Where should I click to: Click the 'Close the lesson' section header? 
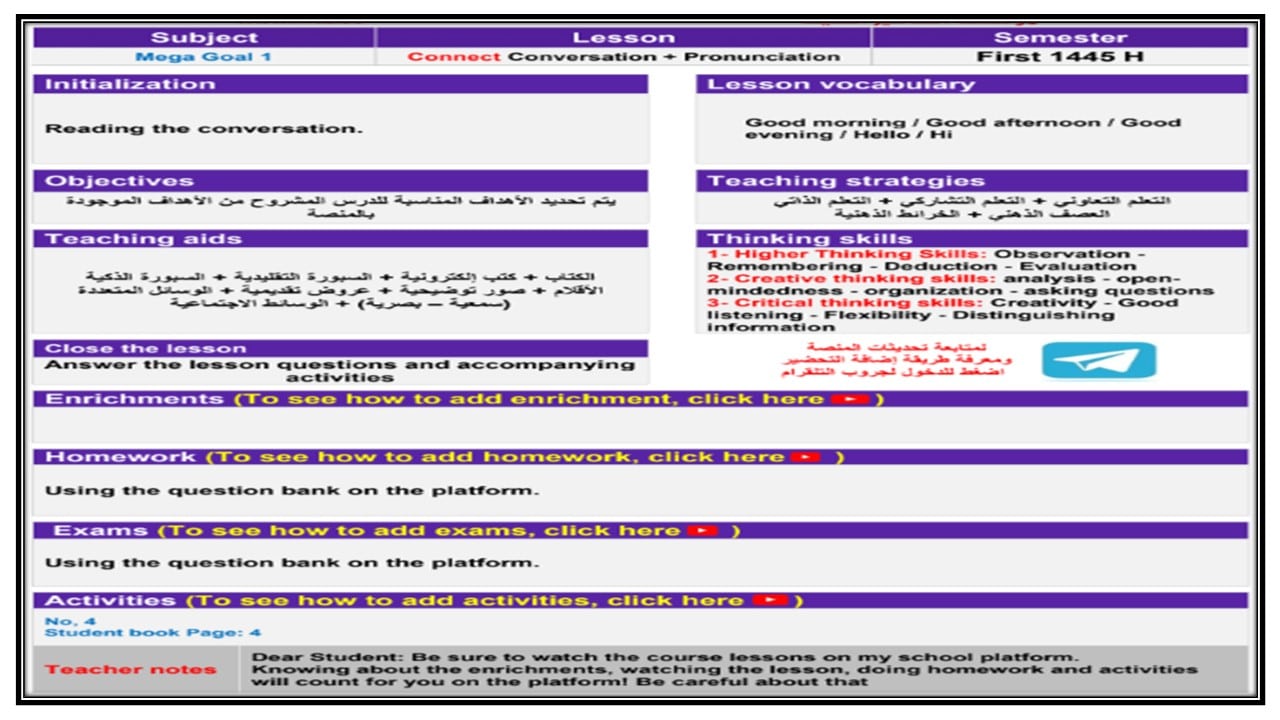[340, 349]
